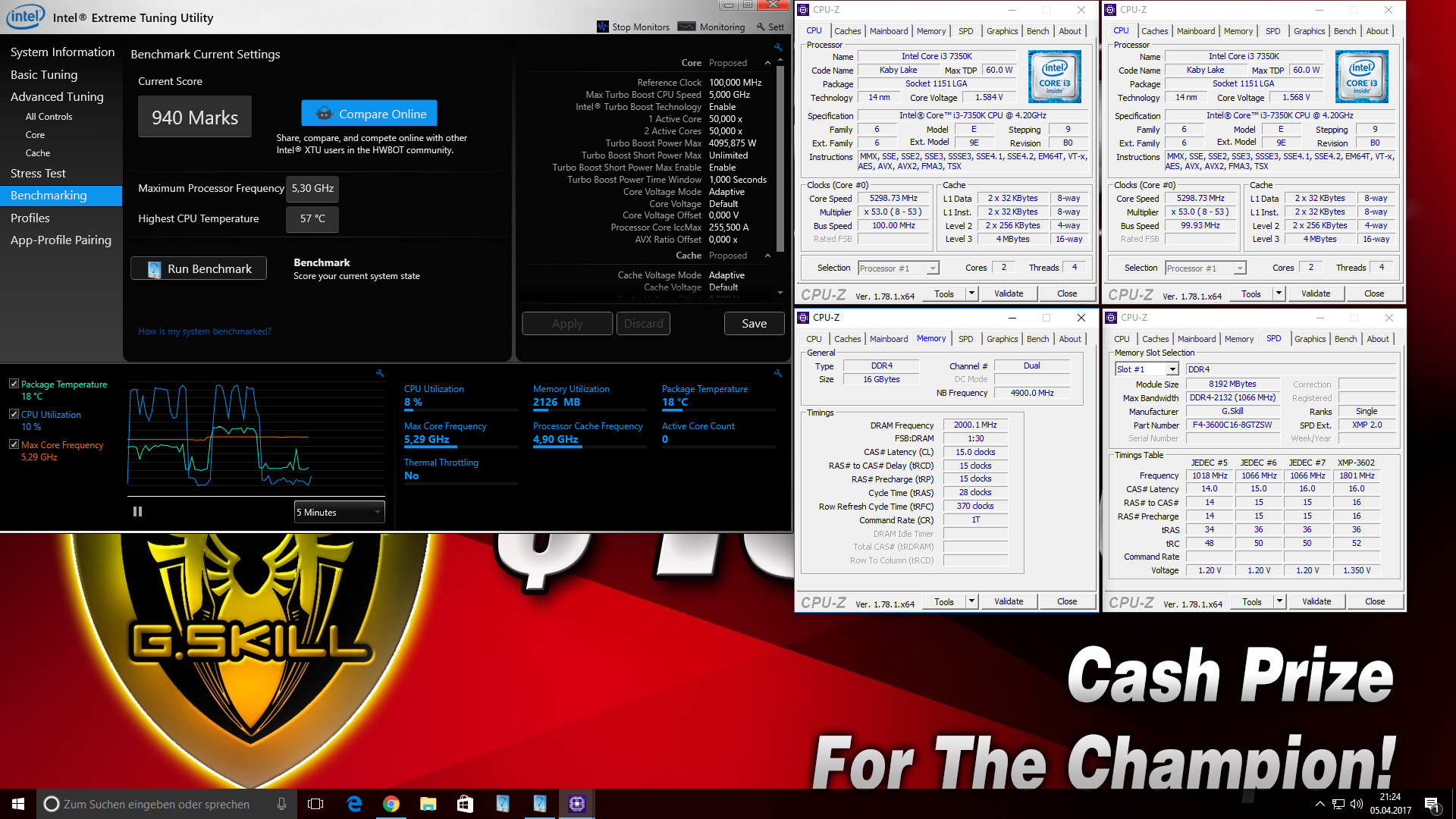Open the Action Center notification icon
This screenshot has height=819, width=1456.
[x=1432, y=805]
